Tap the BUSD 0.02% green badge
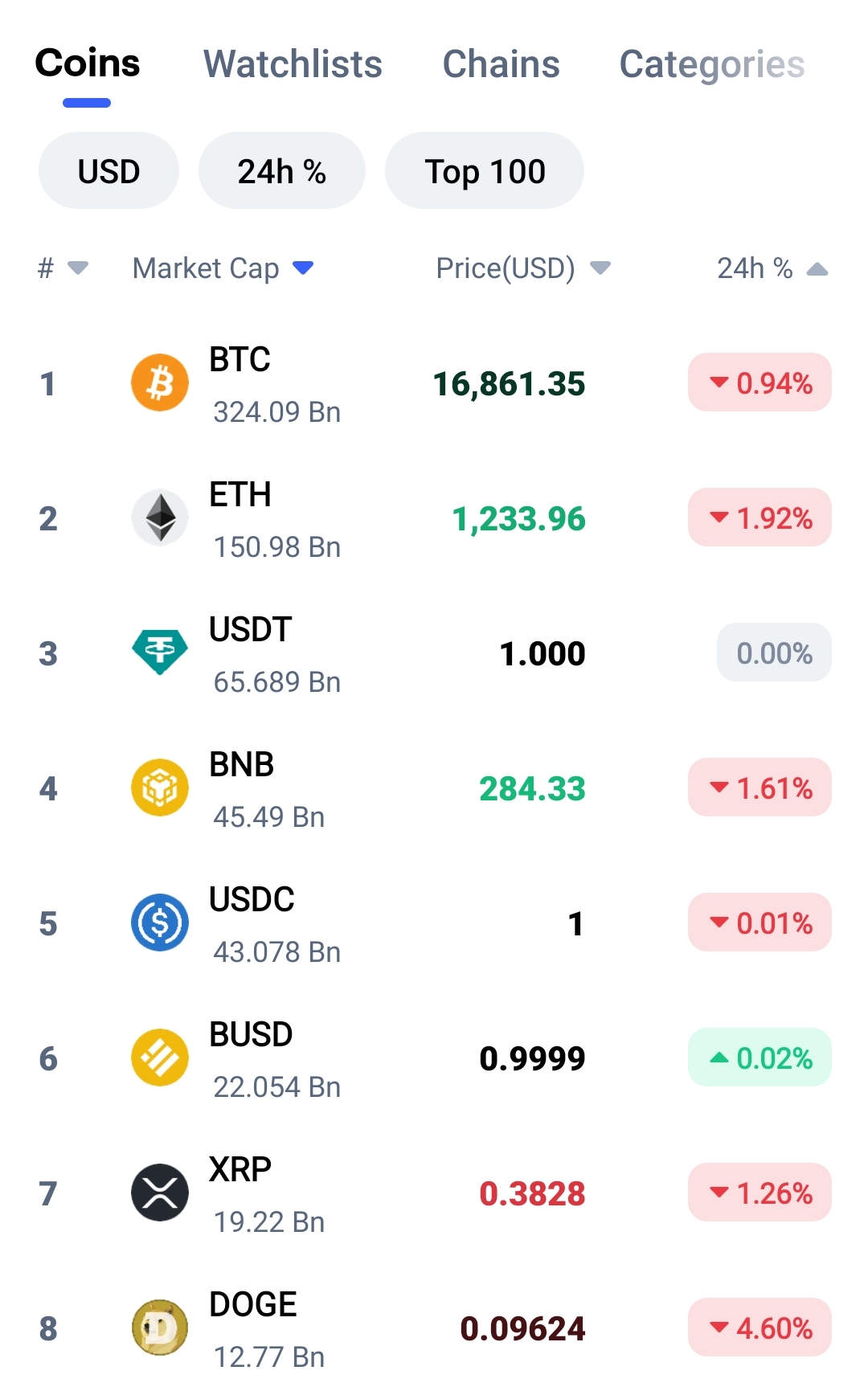Image resolution: width=868 pixels, height=1387 pixels. click(759, 1058)
